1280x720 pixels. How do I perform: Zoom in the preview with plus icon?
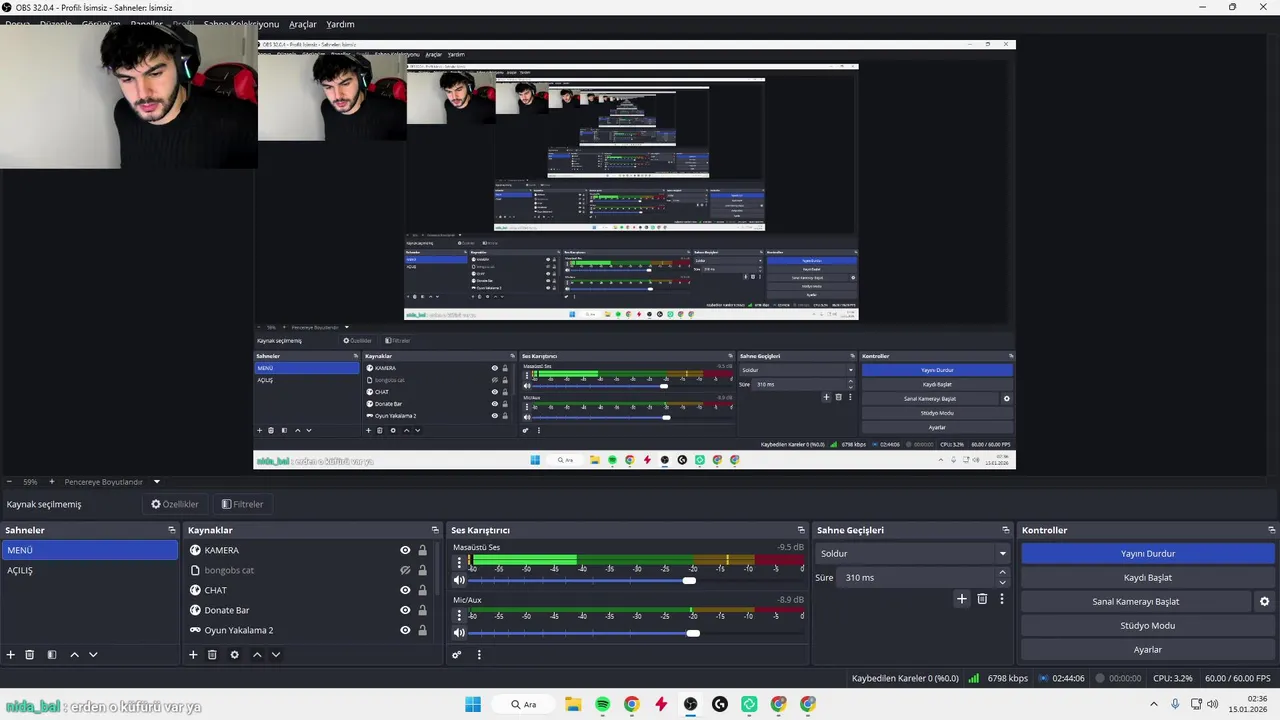pyautogui.click(x=50, y=482)
